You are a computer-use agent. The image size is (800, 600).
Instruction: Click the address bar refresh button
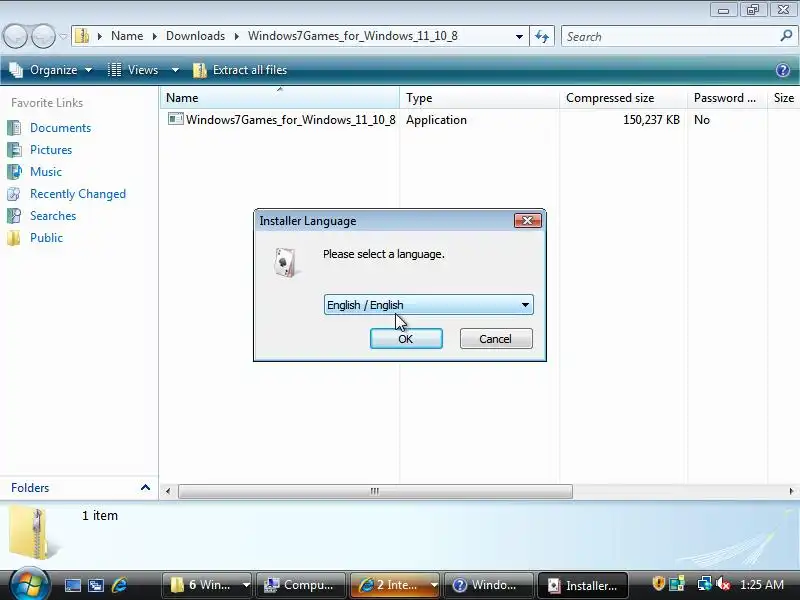542,36
